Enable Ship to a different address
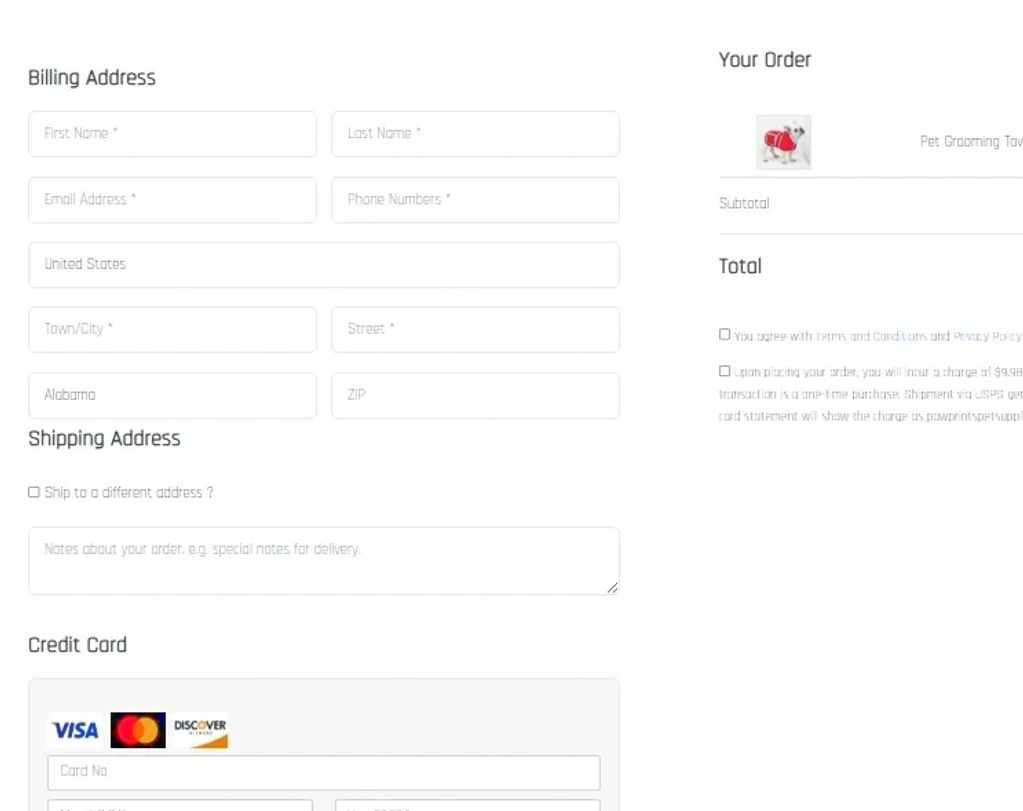The width and height of the screenshot is (1023, 811). (x=34, y=492)
